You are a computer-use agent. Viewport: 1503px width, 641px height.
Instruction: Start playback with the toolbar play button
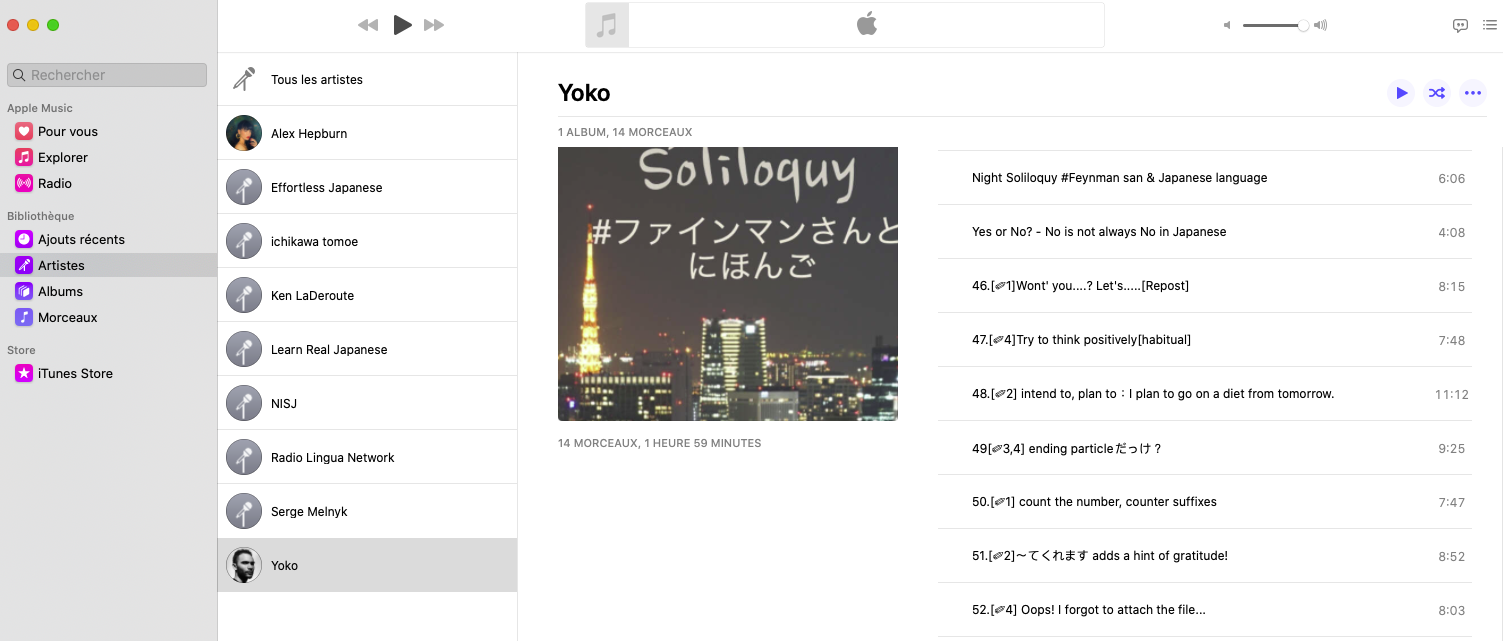click(402, 25)
